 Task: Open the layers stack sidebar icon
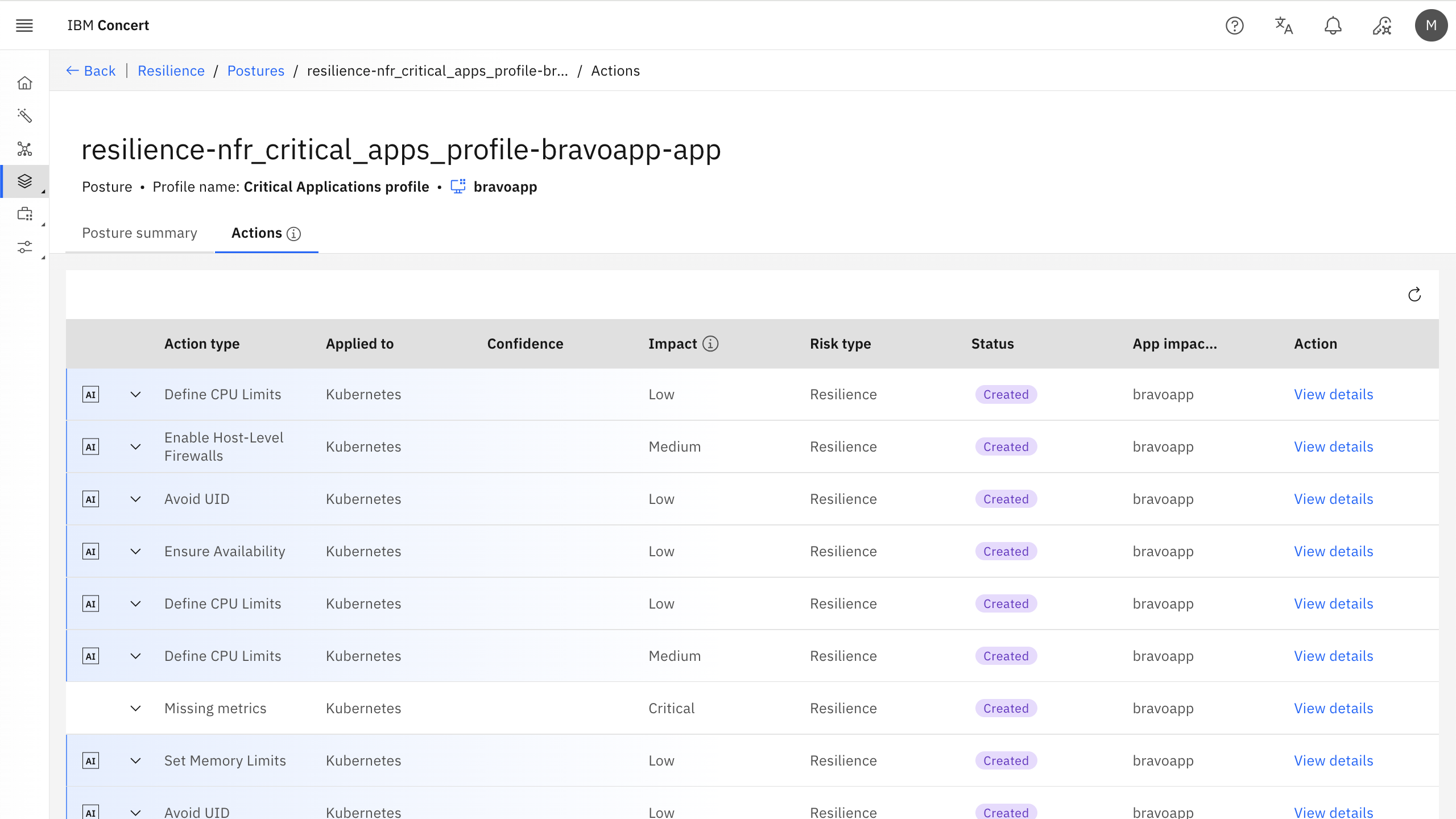tap(24, 181)
